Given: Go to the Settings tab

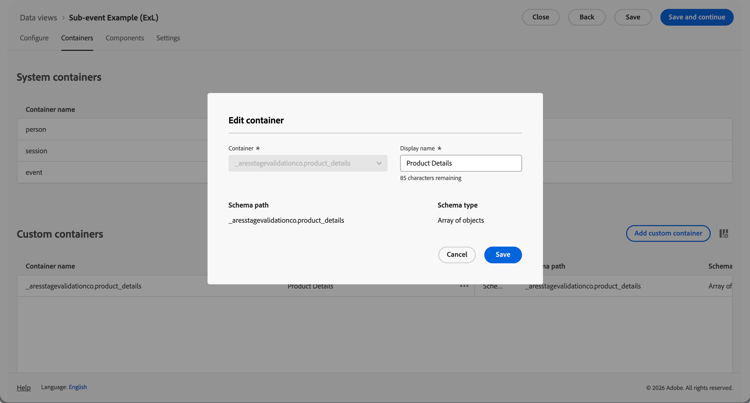Looking at the screenshot, I should pos(168,38).
